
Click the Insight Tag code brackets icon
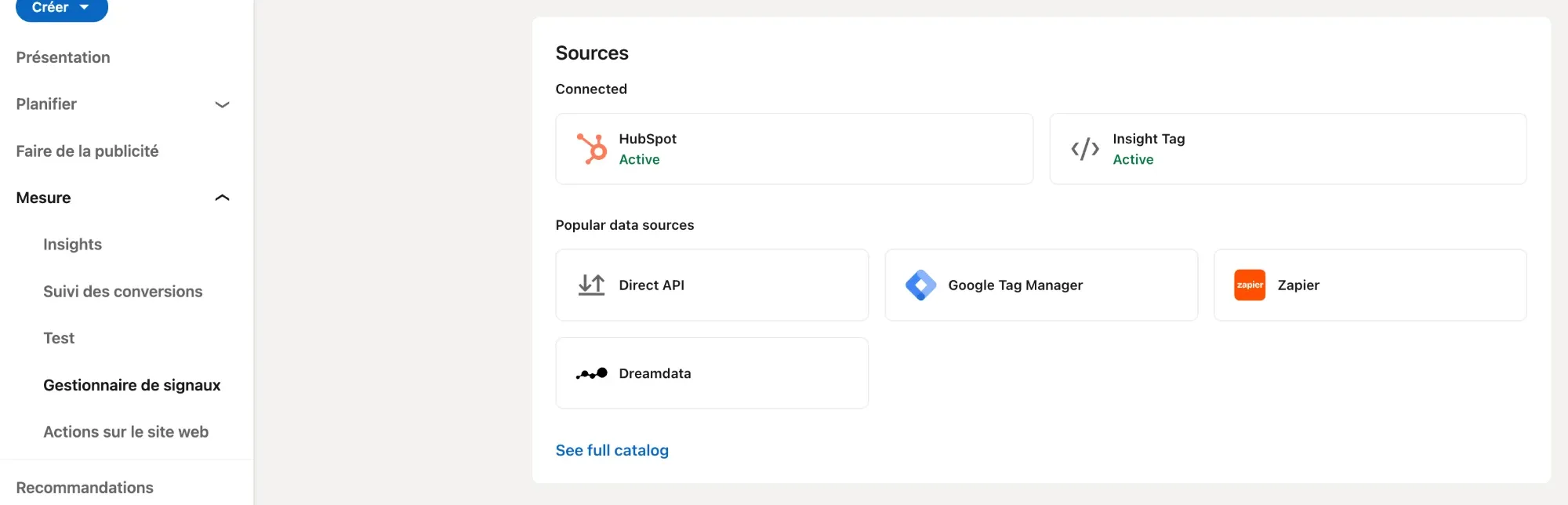pyautogui.click(x=1085, y=149)
